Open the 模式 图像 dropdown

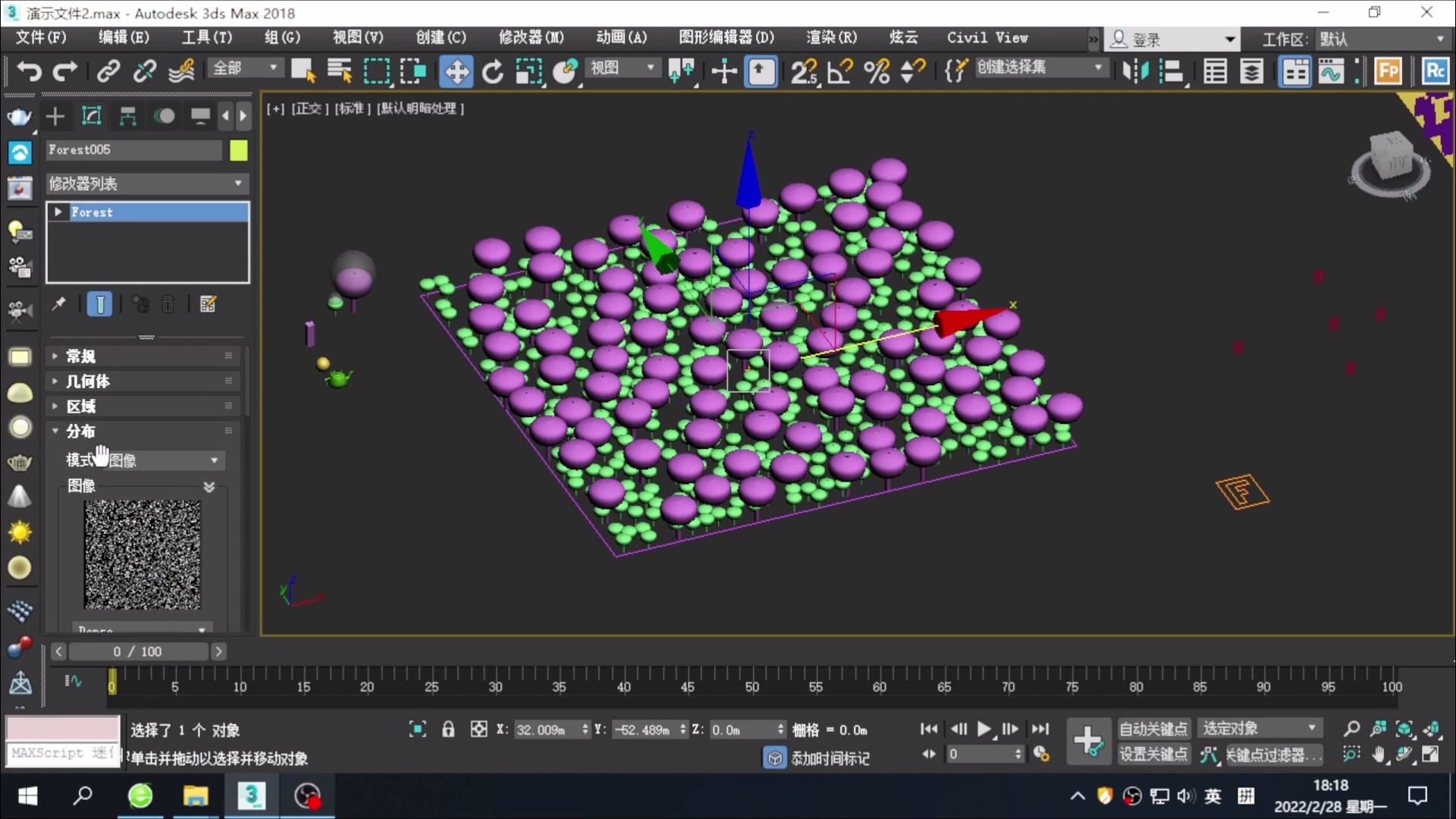[x=163, y=460]
